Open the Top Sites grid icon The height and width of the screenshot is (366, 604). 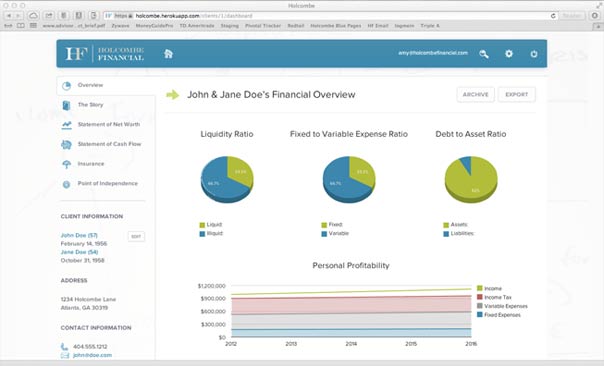[34, 26]
